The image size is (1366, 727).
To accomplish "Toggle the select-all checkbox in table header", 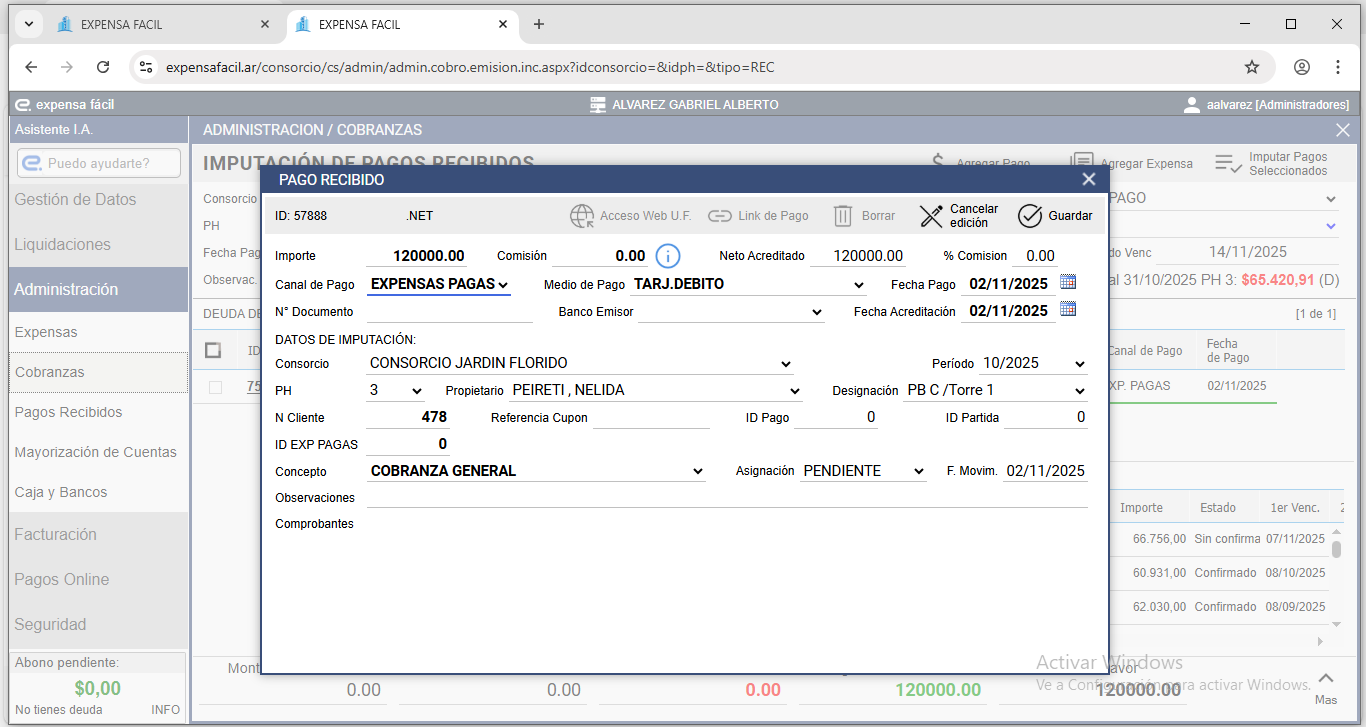I will pos(213,350).
